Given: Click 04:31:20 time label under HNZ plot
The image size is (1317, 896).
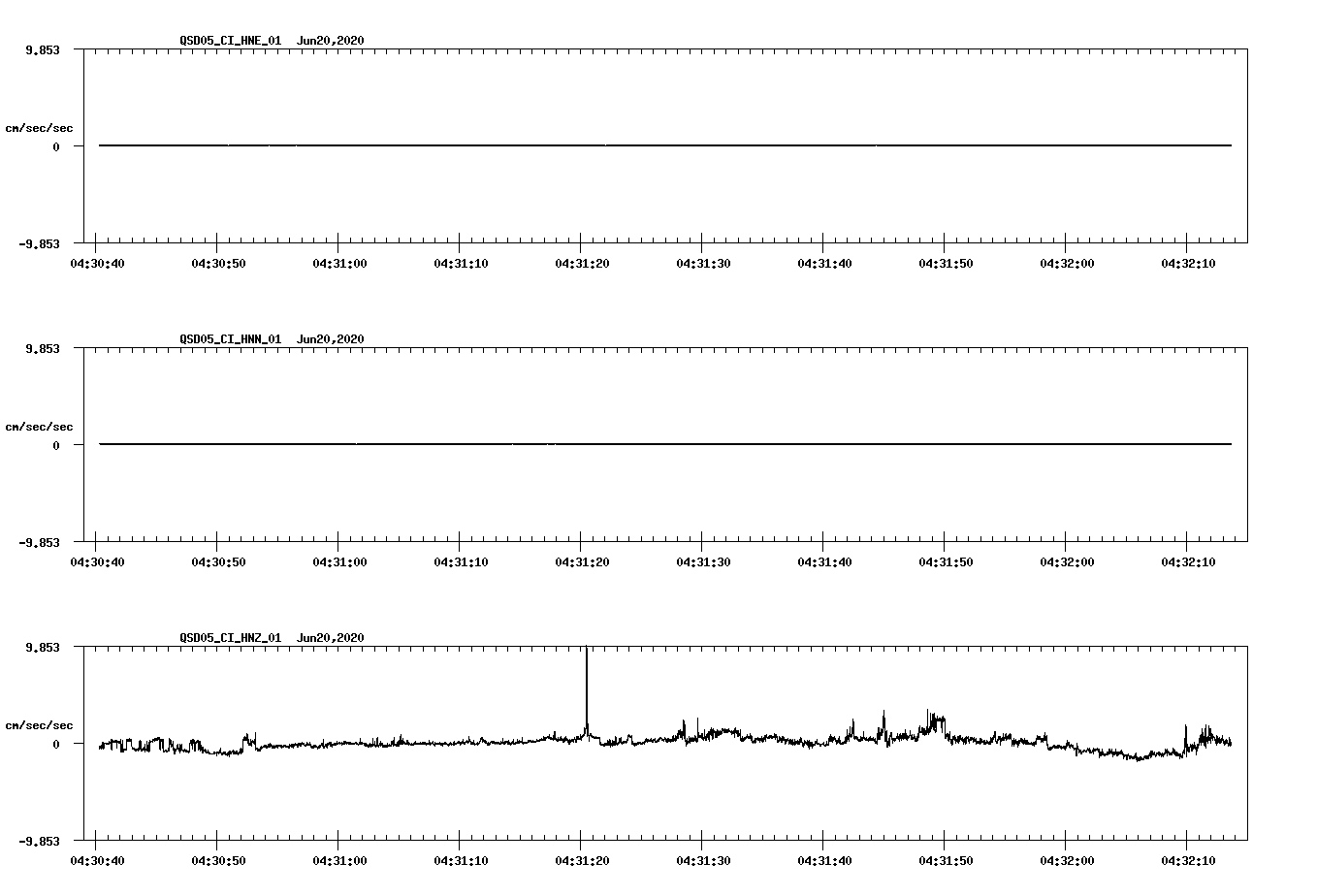Looking at the screenshot, I should pyautogui.click(x=582, y=861).
